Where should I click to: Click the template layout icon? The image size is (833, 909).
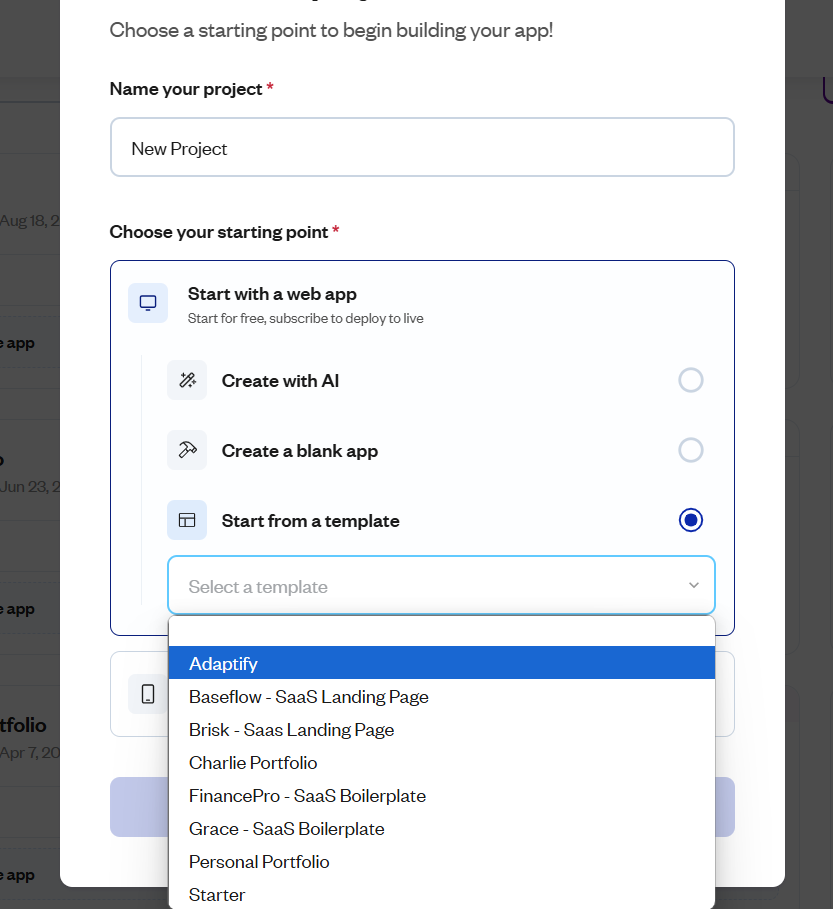coord(187,520)
